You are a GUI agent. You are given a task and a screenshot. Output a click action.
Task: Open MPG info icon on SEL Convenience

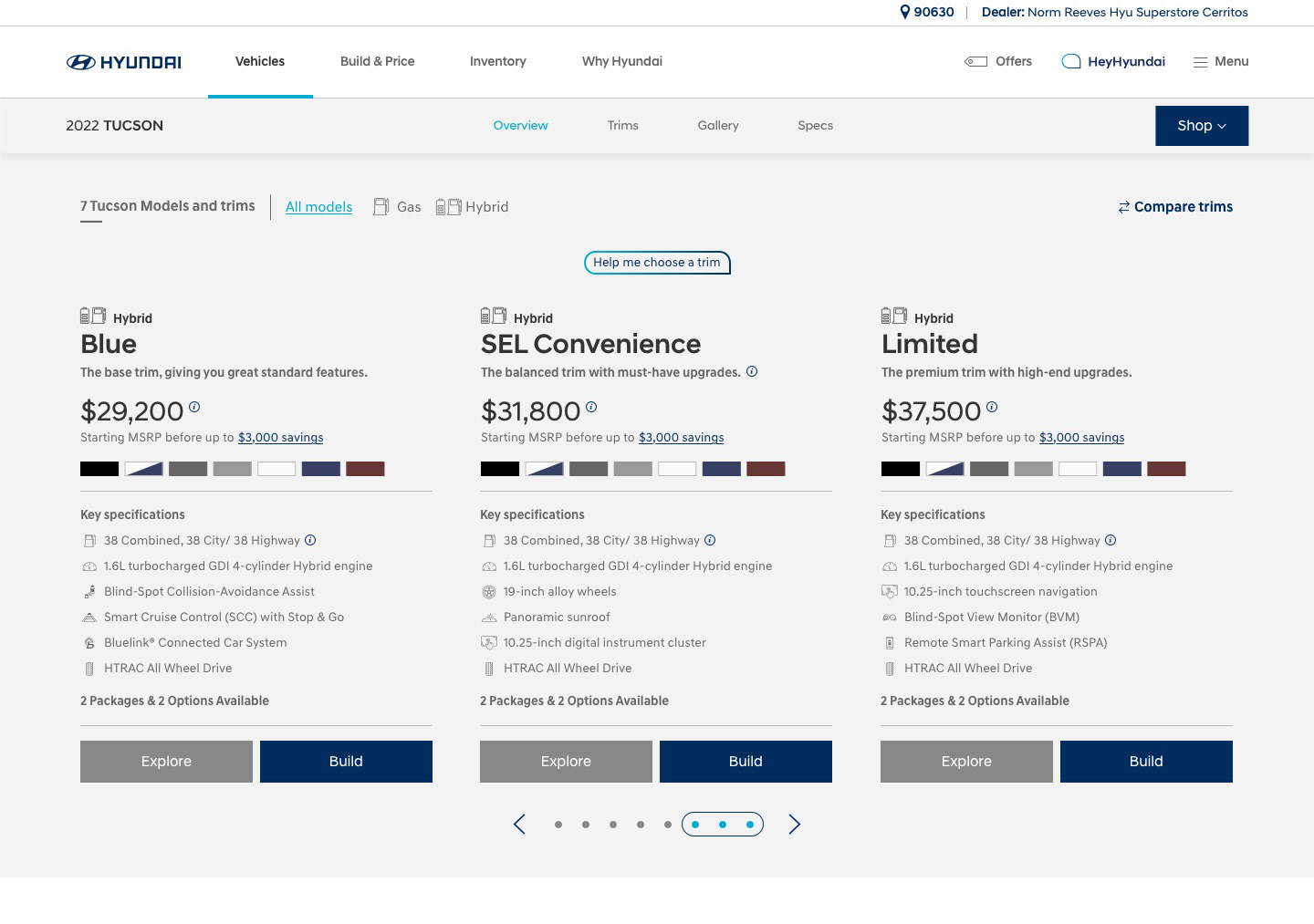tap(710, 540)
